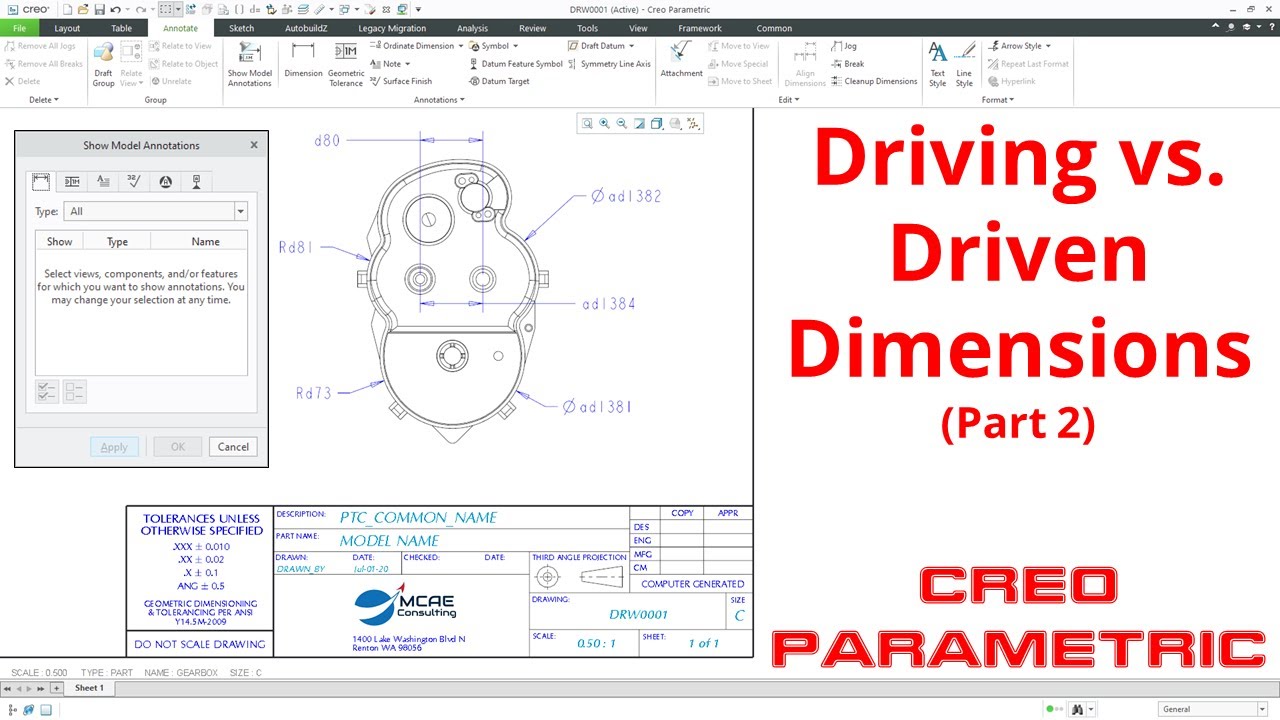Image resolution: width=1280 pixels, height=720 pixels.
Task: Select the Rd73 radius dimension
Action: coord(313,393)
